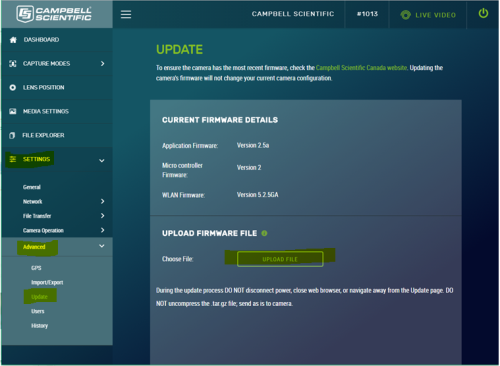Open Network settings item

click(33, 201)
